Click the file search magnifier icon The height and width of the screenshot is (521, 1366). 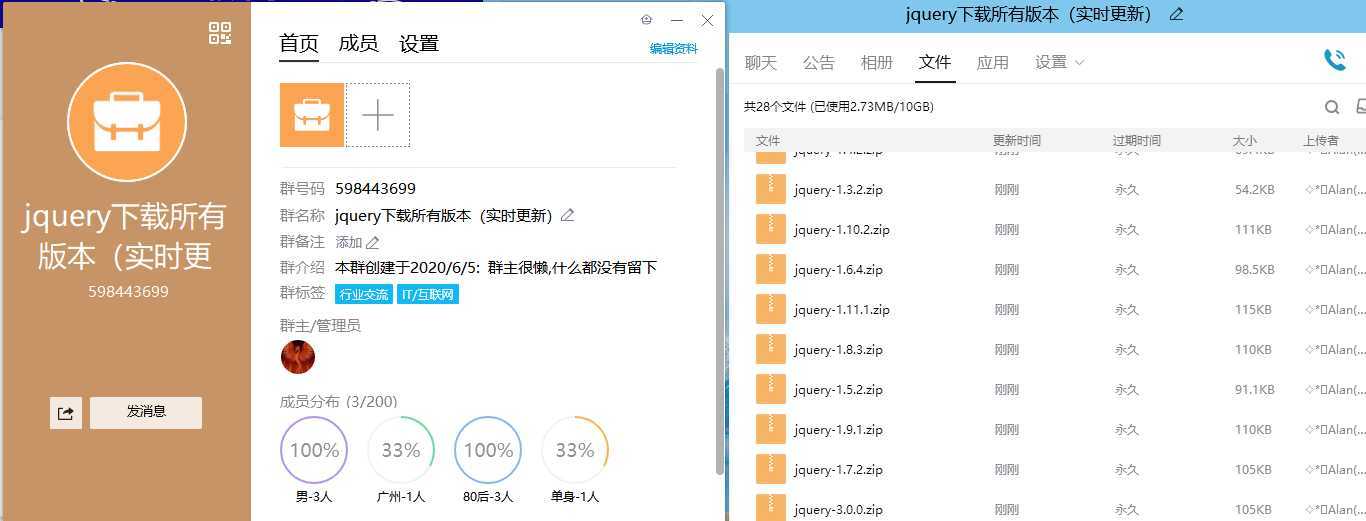[x=1332, y=107]
